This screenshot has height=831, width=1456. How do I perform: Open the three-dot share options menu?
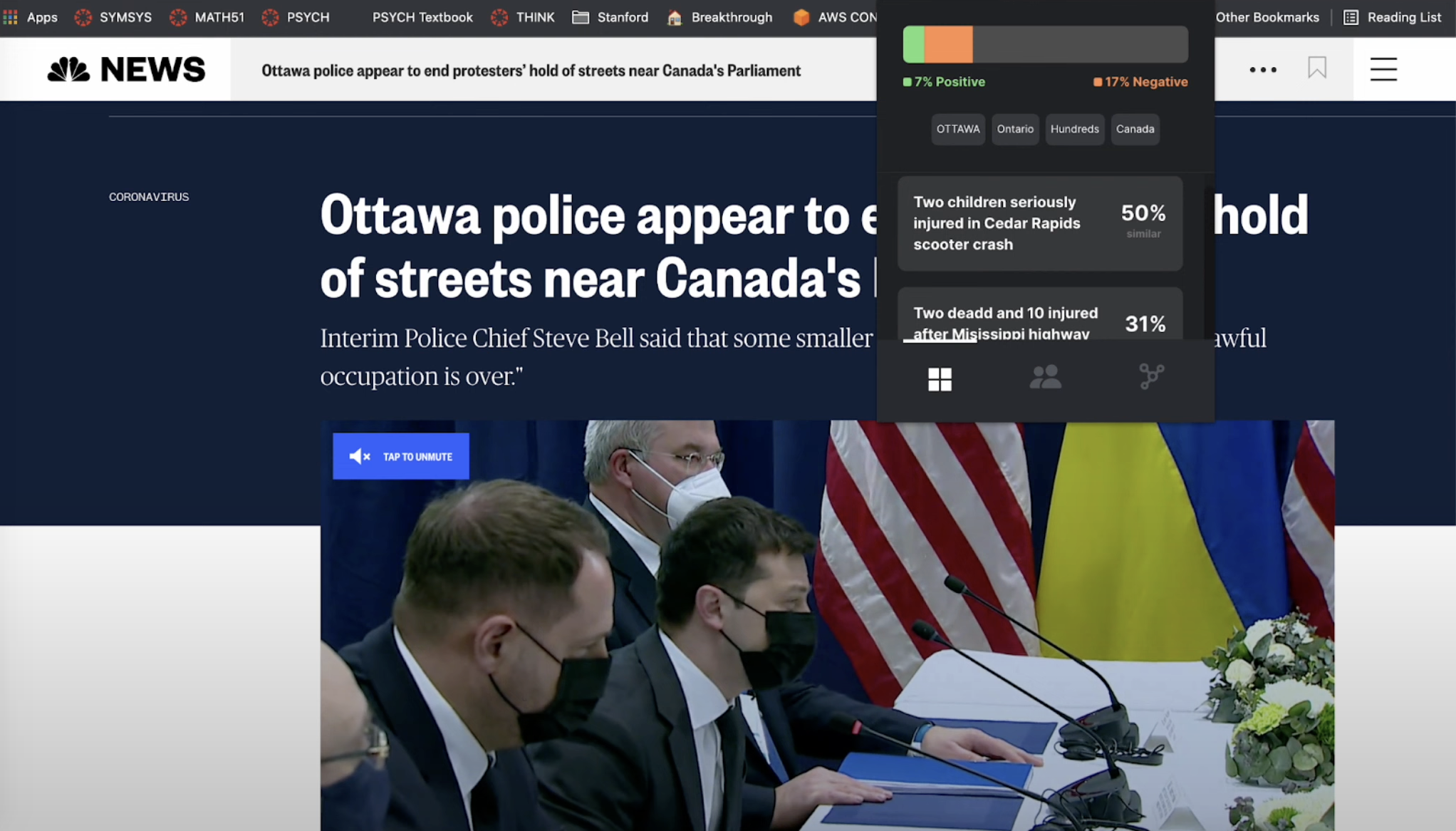pos(1263,70)
